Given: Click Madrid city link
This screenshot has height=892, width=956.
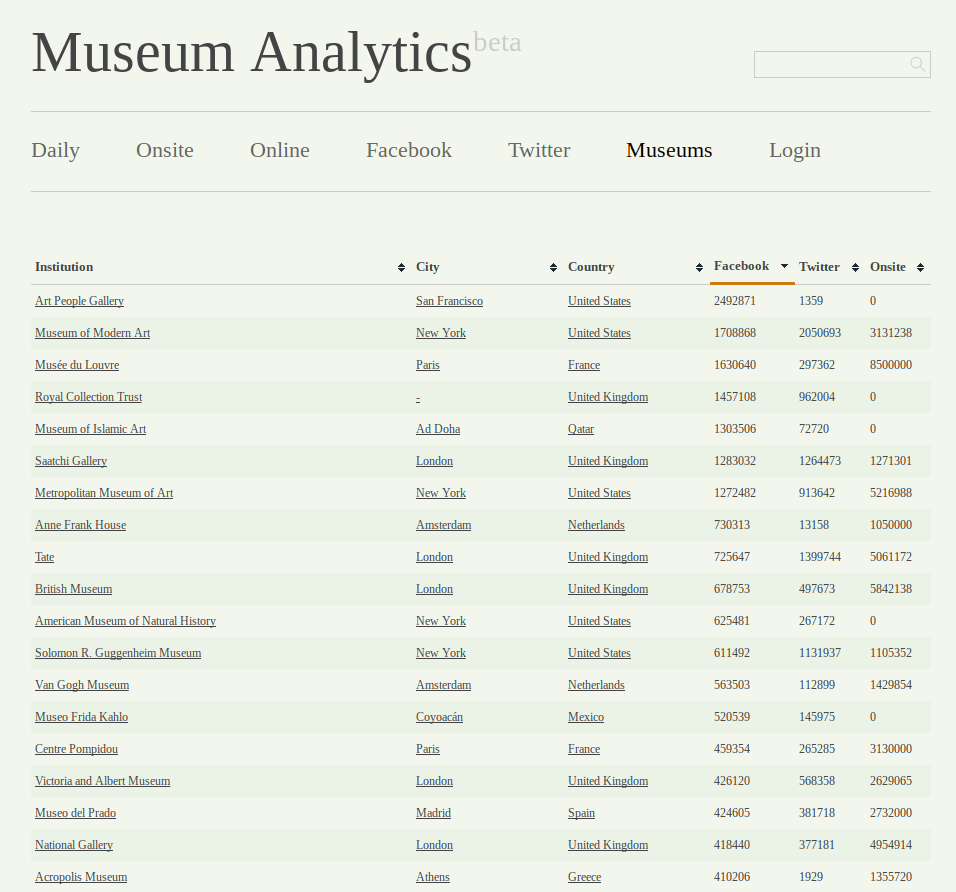Looking at the screenshot, I should coord(433,813).
